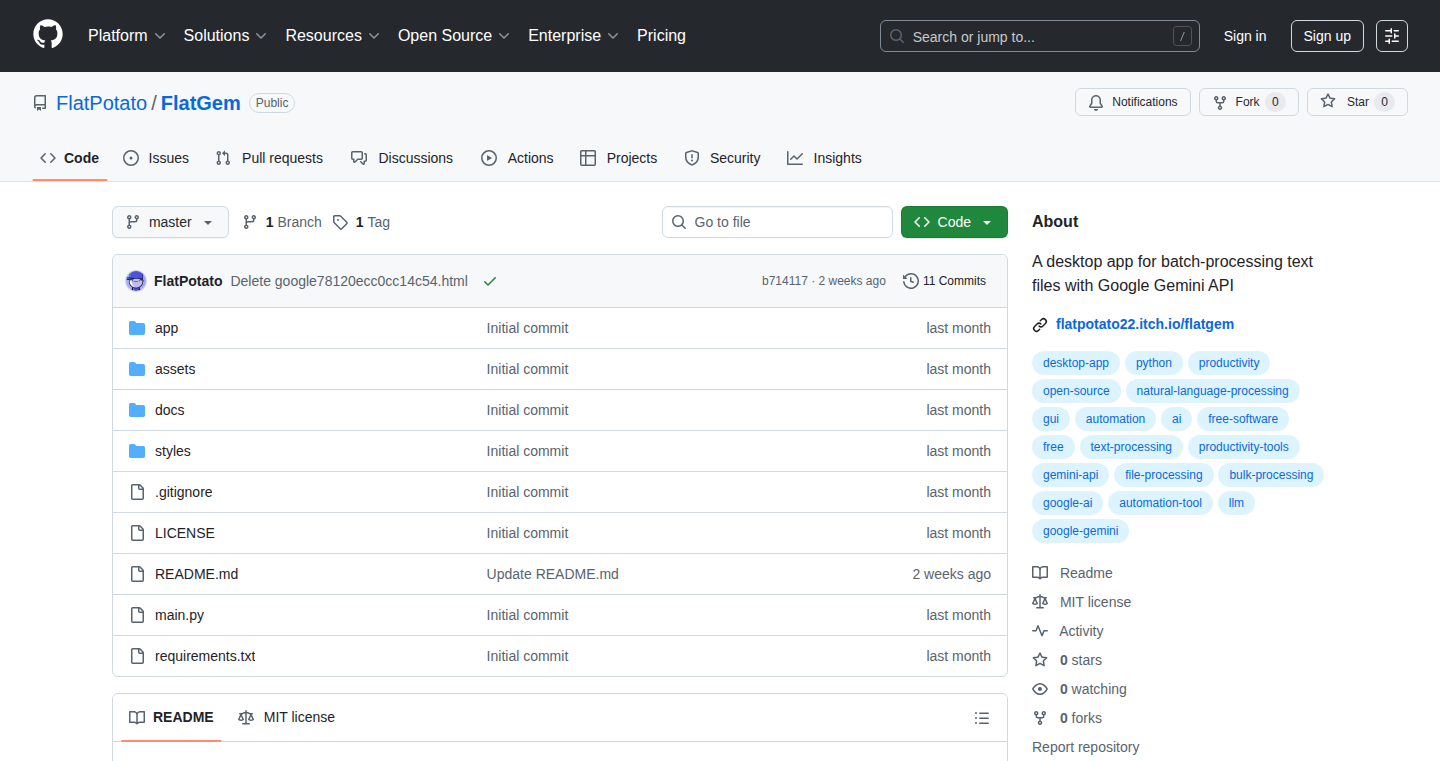Click the README.md file icon
This screenshot has width=1440, height=761.
click(137, 574)
